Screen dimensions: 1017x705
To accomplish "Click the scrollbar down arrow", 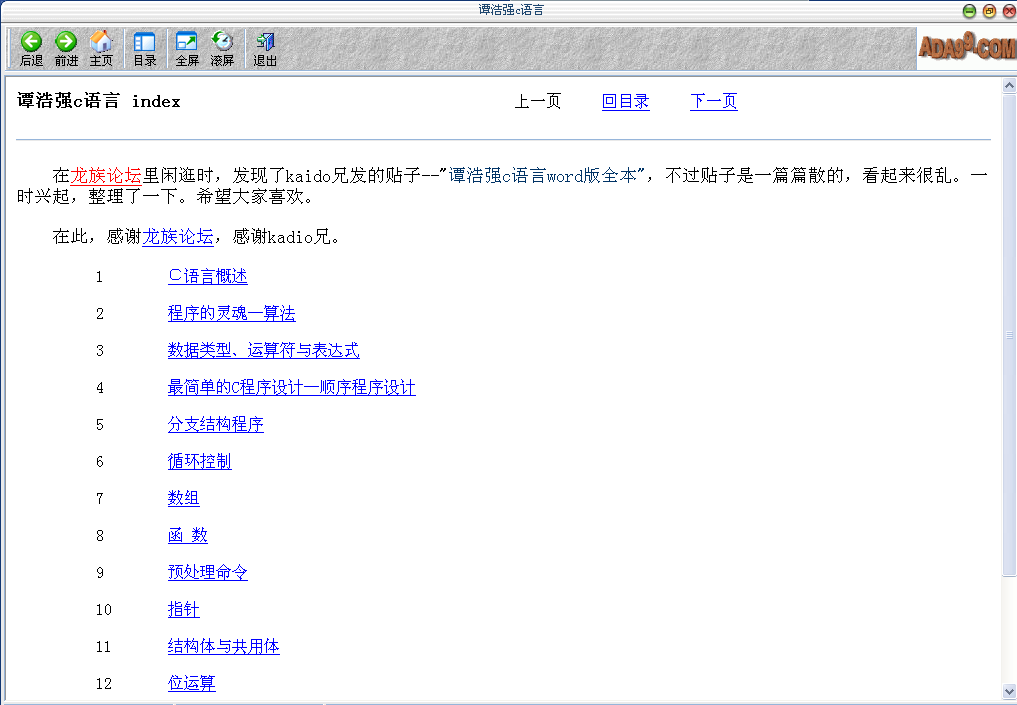I will coord(1008,690).
